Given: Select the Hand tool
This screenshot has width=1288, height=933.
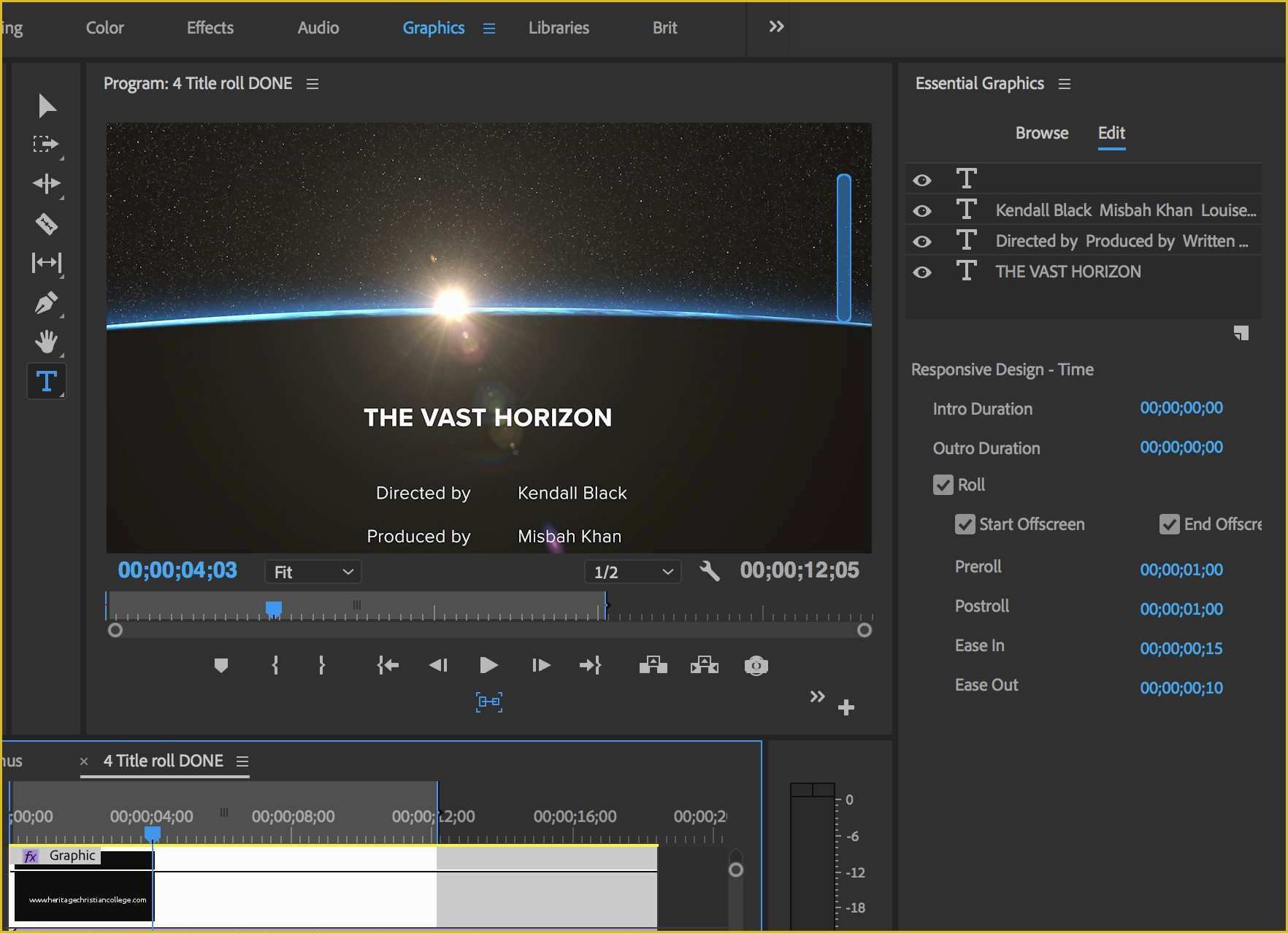Looking at the screenshot, I should [x=47, y=342].
